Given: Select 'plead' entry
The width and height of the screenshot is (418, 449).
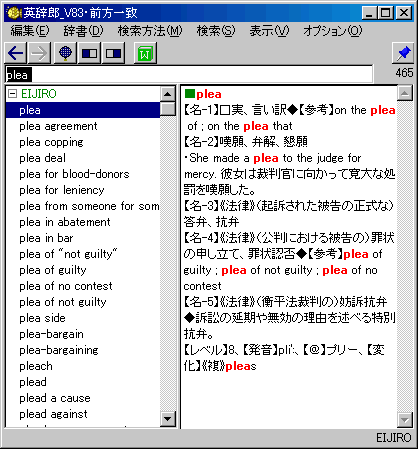Looking at the screenshot, I should pyautogui.click(x=33, y=382).
